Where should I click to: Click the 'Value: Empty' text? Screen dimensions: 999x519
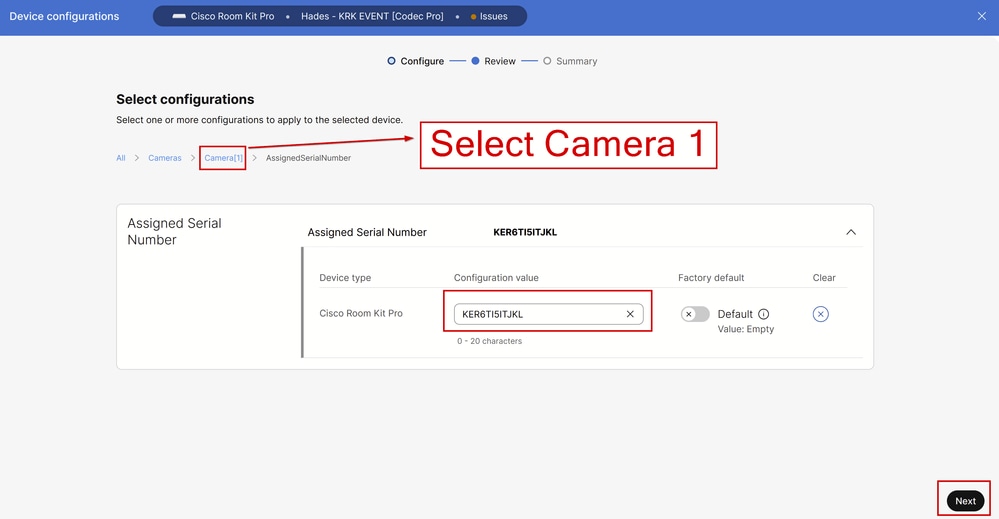tap(745, 329)
